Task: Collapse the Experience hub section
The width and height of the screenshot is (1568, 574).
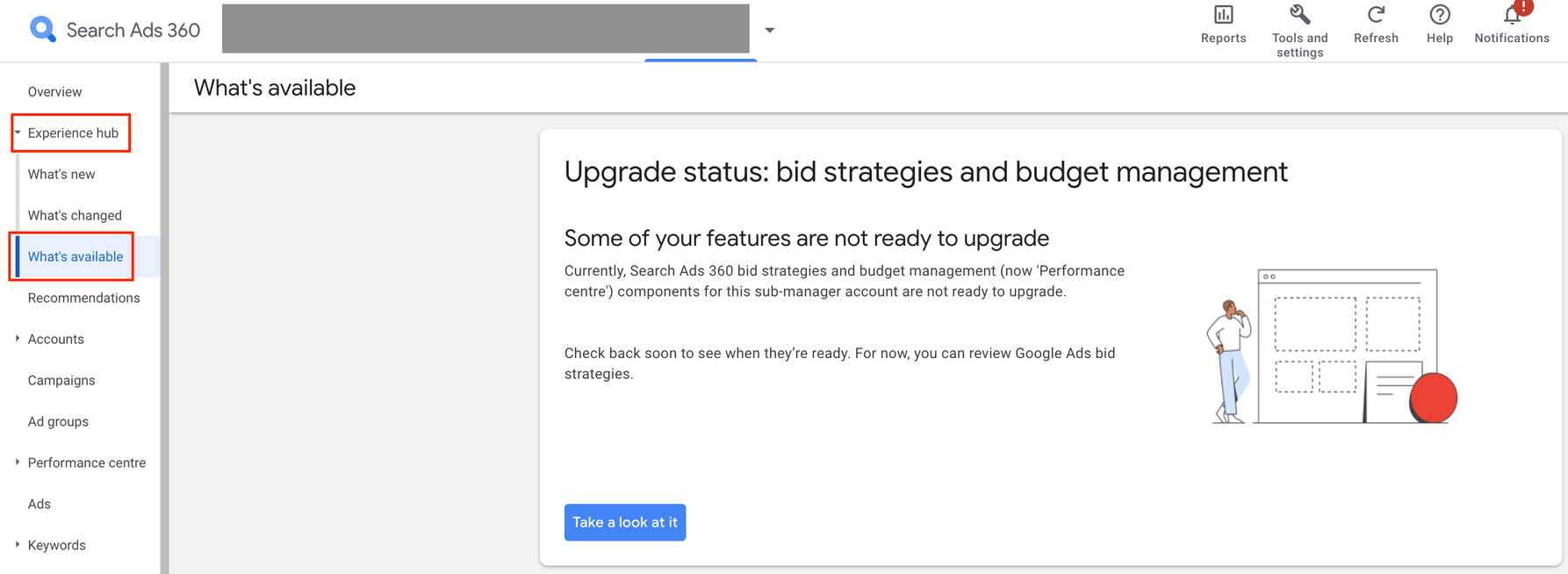Action: pos(18,133)
